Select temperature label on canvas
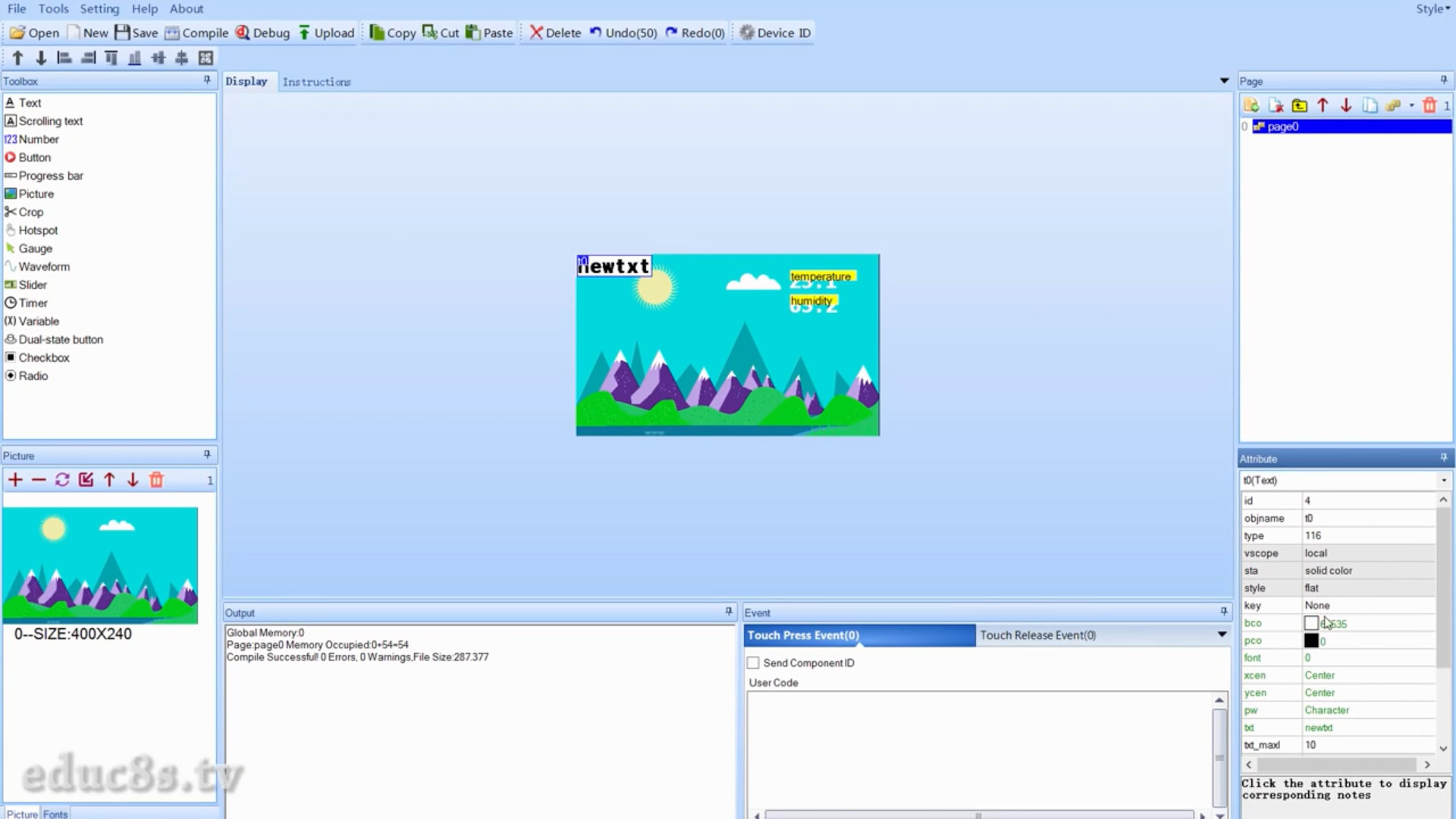The width and height of the screenshot is (1456, 819). tap(821, 277)
